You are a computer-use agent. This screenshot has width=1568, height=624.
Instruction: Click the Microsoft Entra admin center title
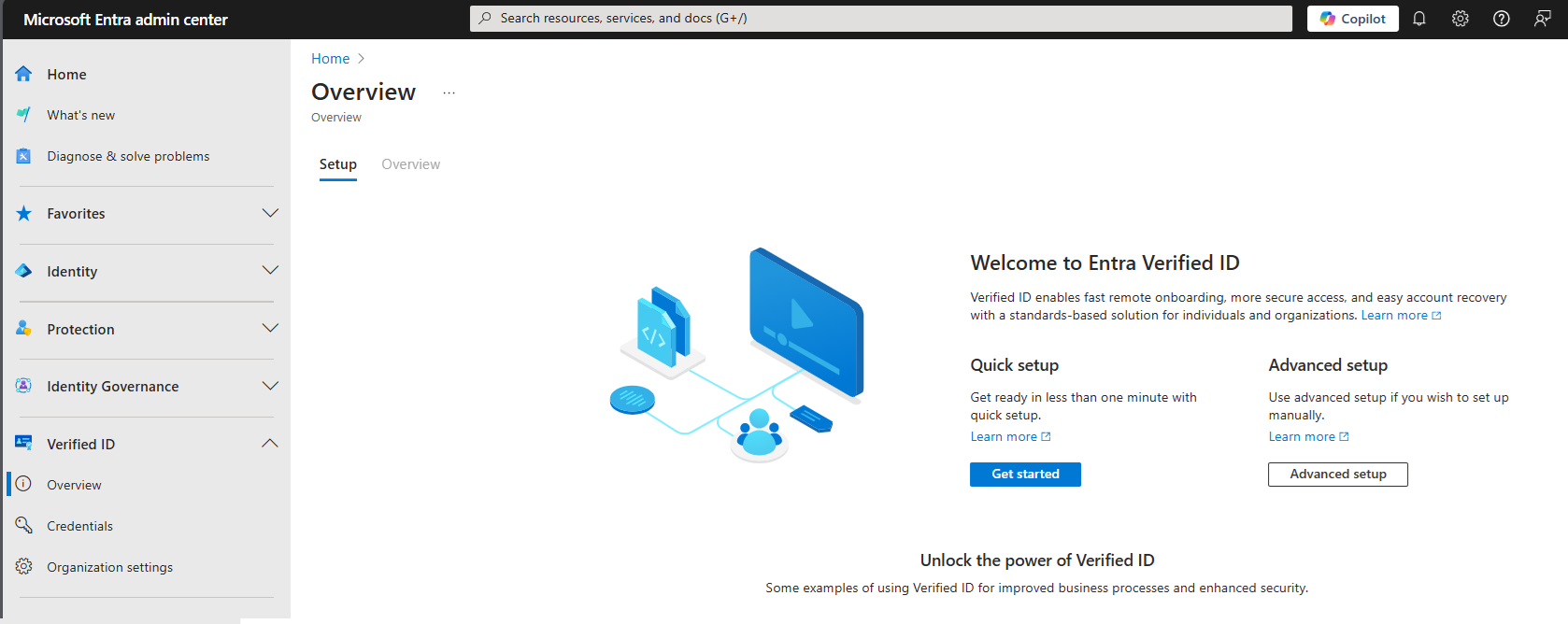(125, 20)
